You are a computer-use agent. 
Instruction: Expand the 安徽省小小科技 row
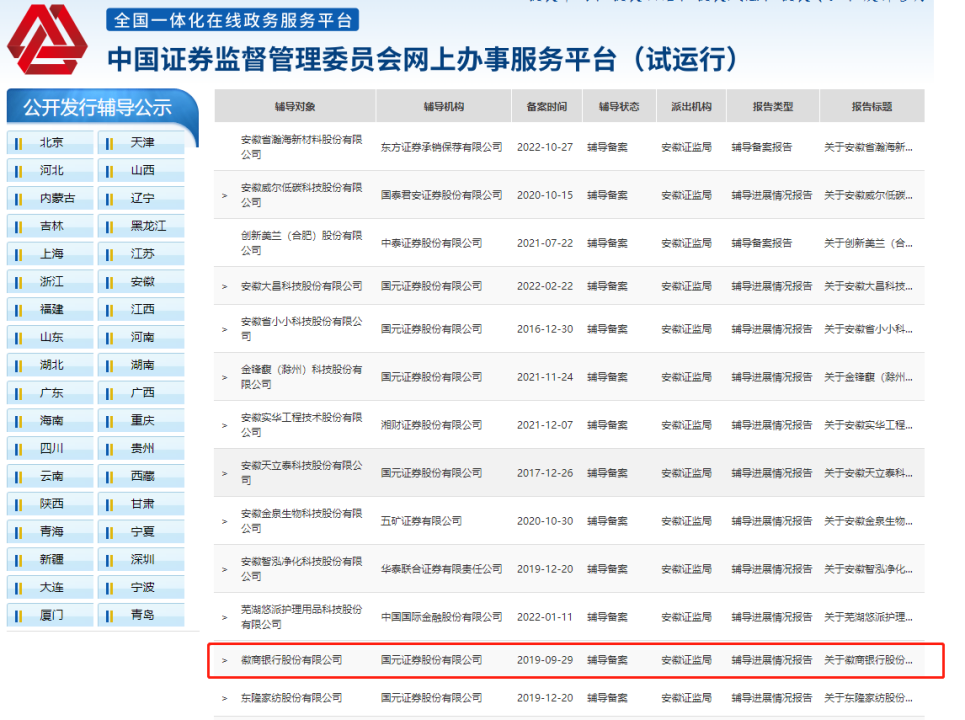(225, 329)
